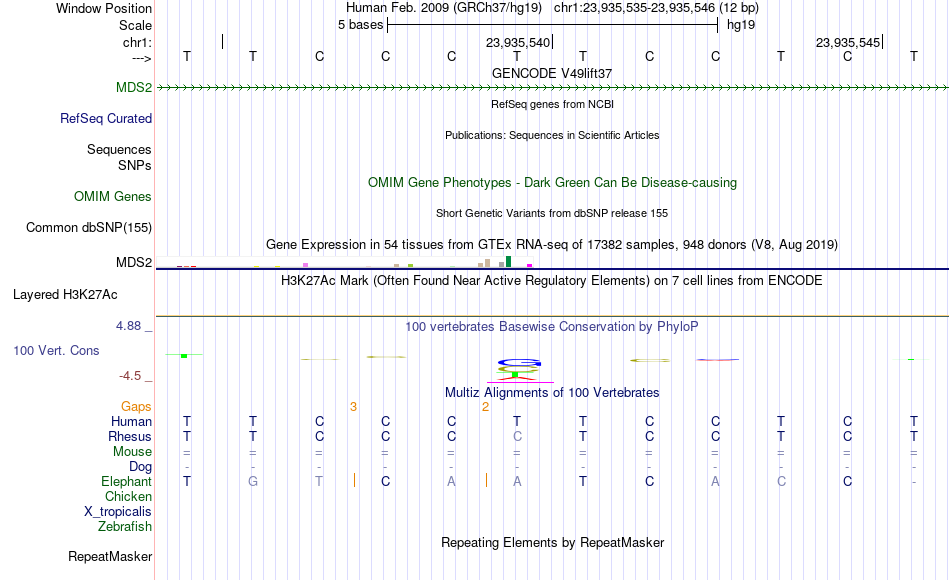Screen dimensions: 950x580
Task: Click the 'Human Feb. 2009 (GRCh37/hg19)' assembly text
Action: 443,8
